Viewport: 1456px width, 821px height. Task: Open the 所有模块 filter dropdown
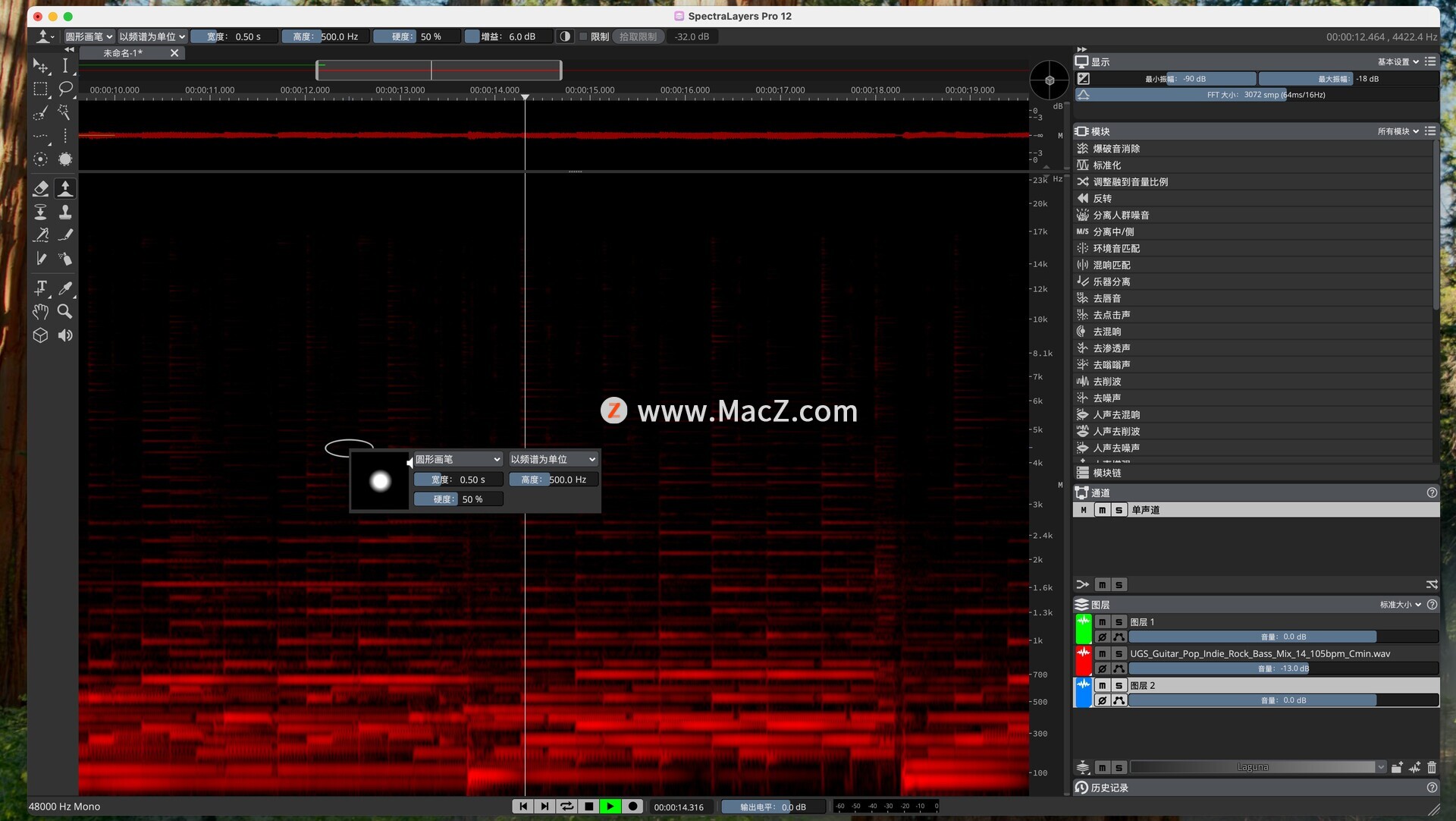(x=1398, y=131)
